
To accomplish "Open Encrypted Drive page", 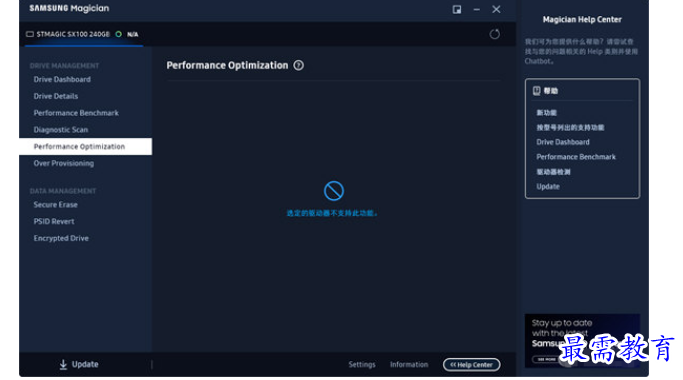I will click(x=61, y=238).
